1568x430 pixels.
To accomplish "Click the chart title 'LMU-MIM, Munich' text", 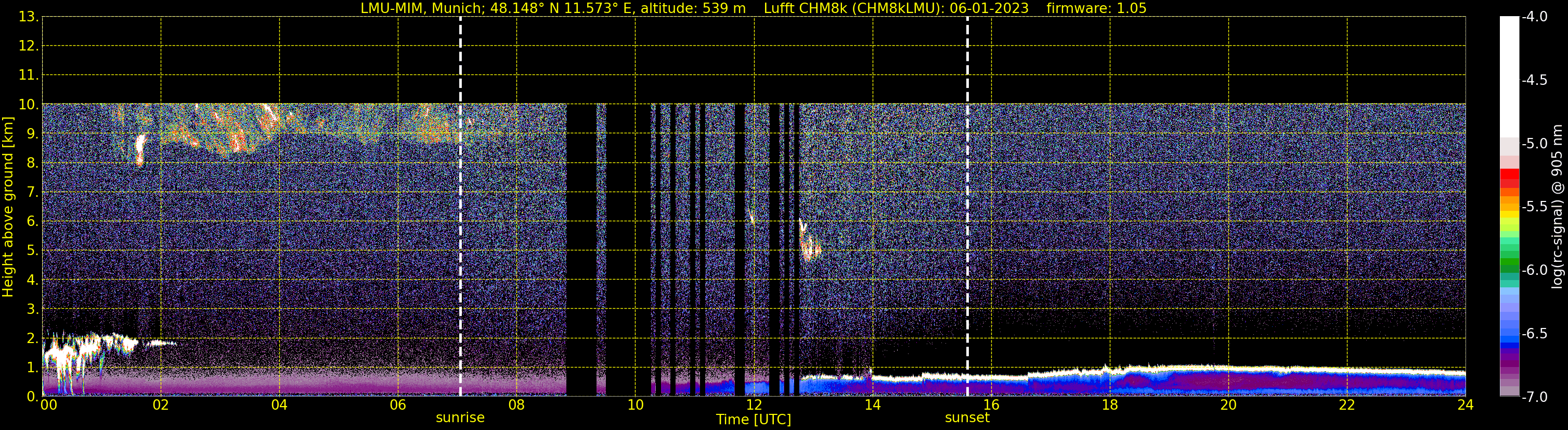I will 421,8.
